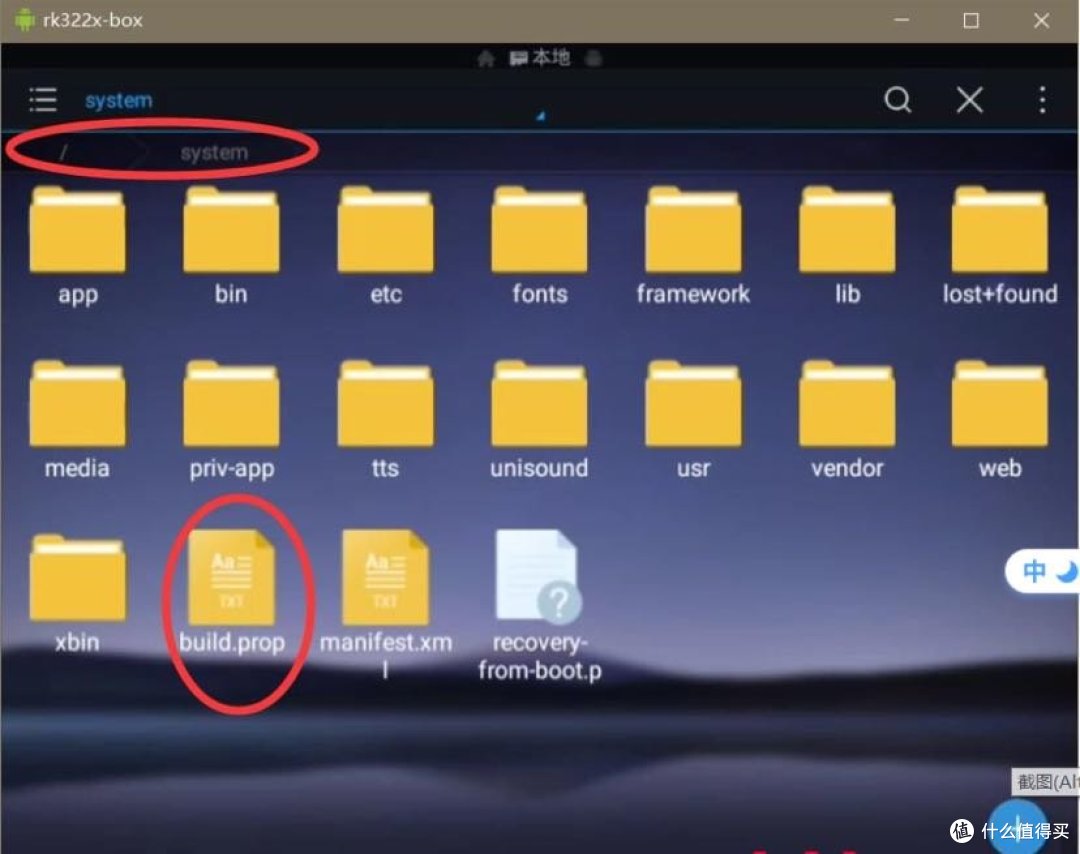Open the priv-app folder
The image size is (1080, 854).
231,420
